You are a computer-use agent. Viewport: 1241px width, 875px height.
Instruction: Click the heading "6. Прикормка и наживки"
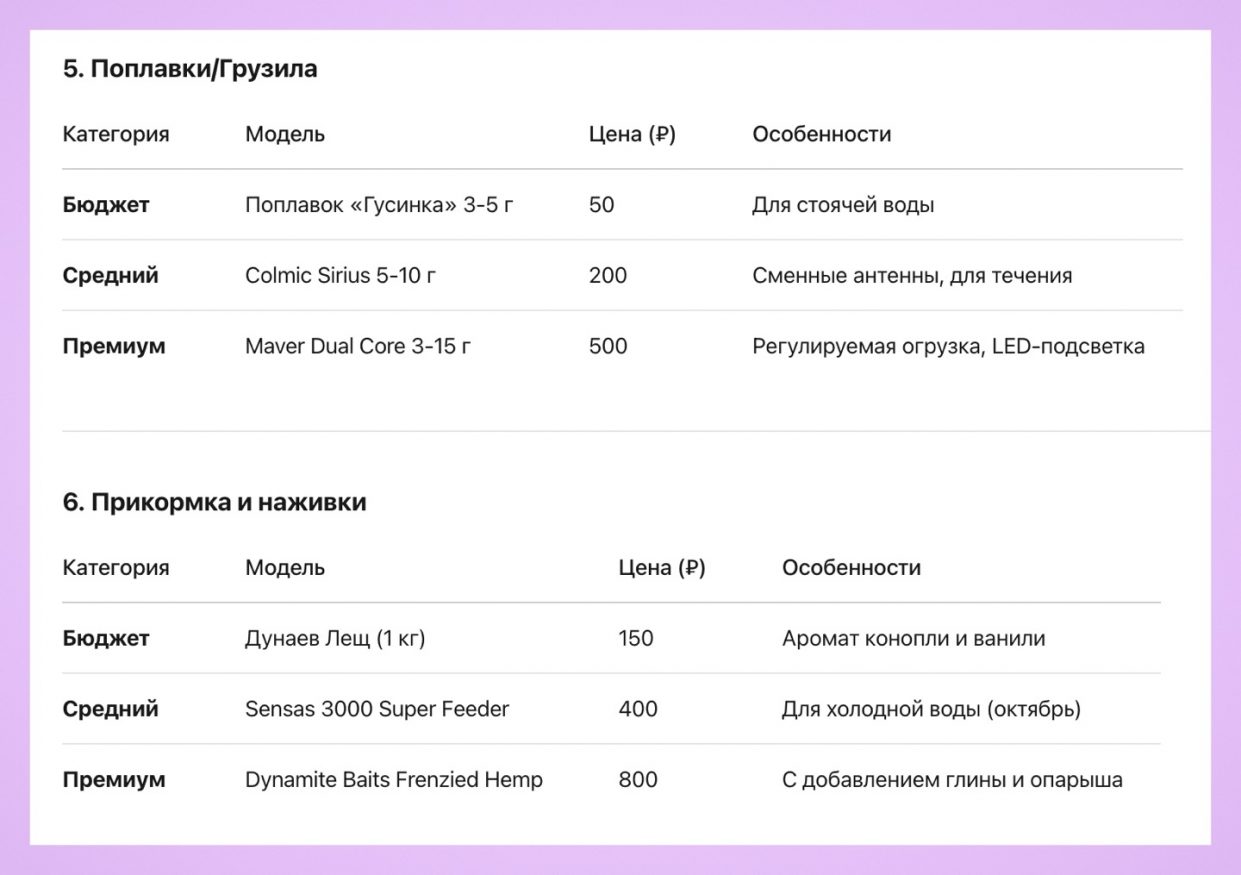tap(214, 503)
